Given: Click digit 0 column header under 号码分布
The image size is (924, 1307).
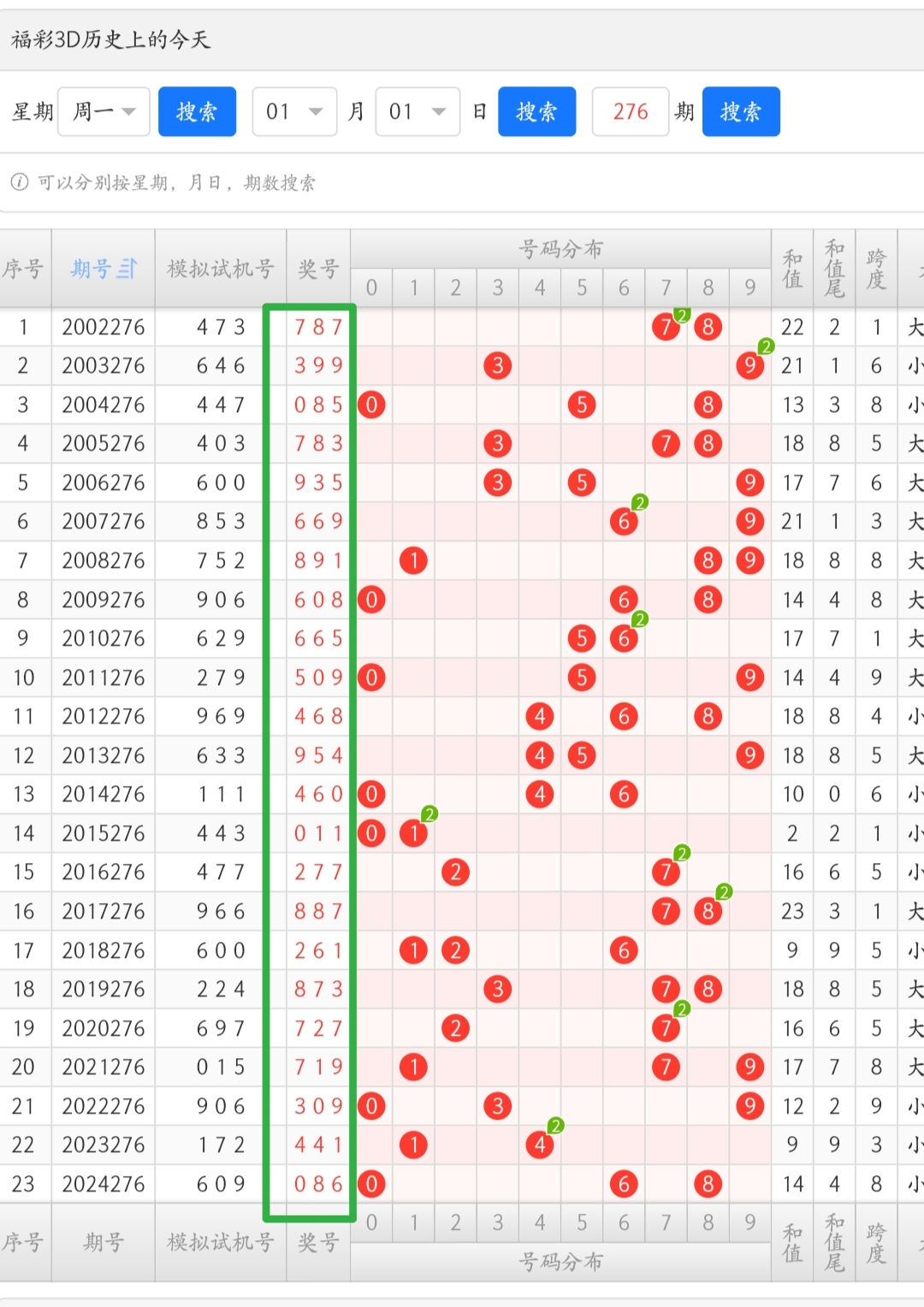Looking at the screenshot, I should pyautogui.click(x=371, y=287).
